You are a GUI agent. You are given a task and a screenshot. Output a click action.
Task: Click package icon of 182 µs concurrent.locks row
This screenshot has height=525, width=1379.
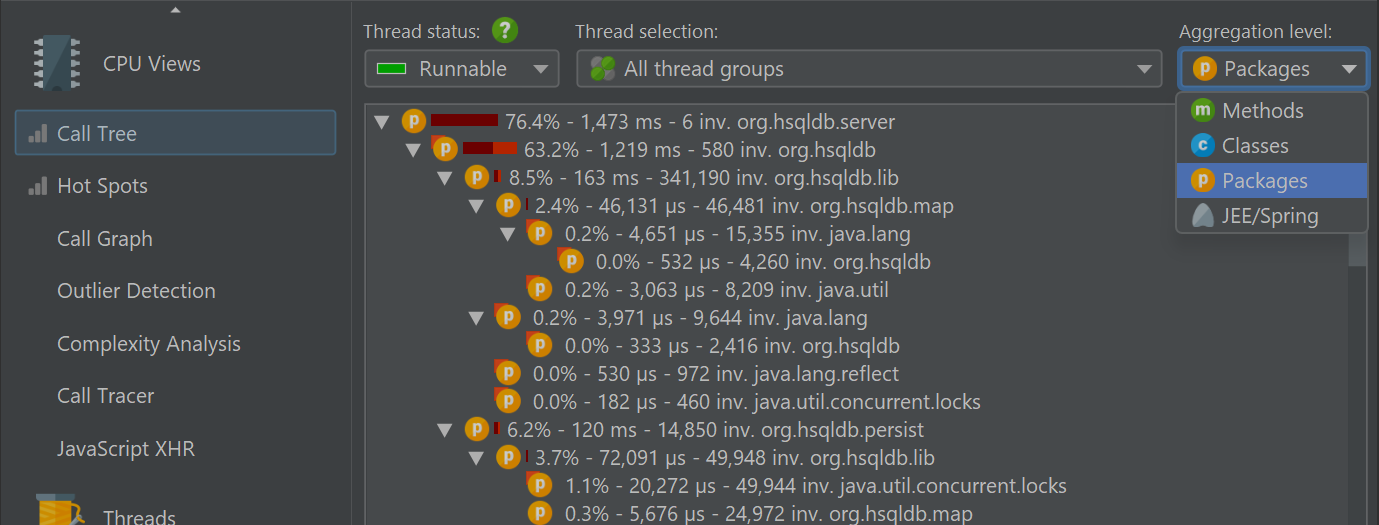coord(508,402)
